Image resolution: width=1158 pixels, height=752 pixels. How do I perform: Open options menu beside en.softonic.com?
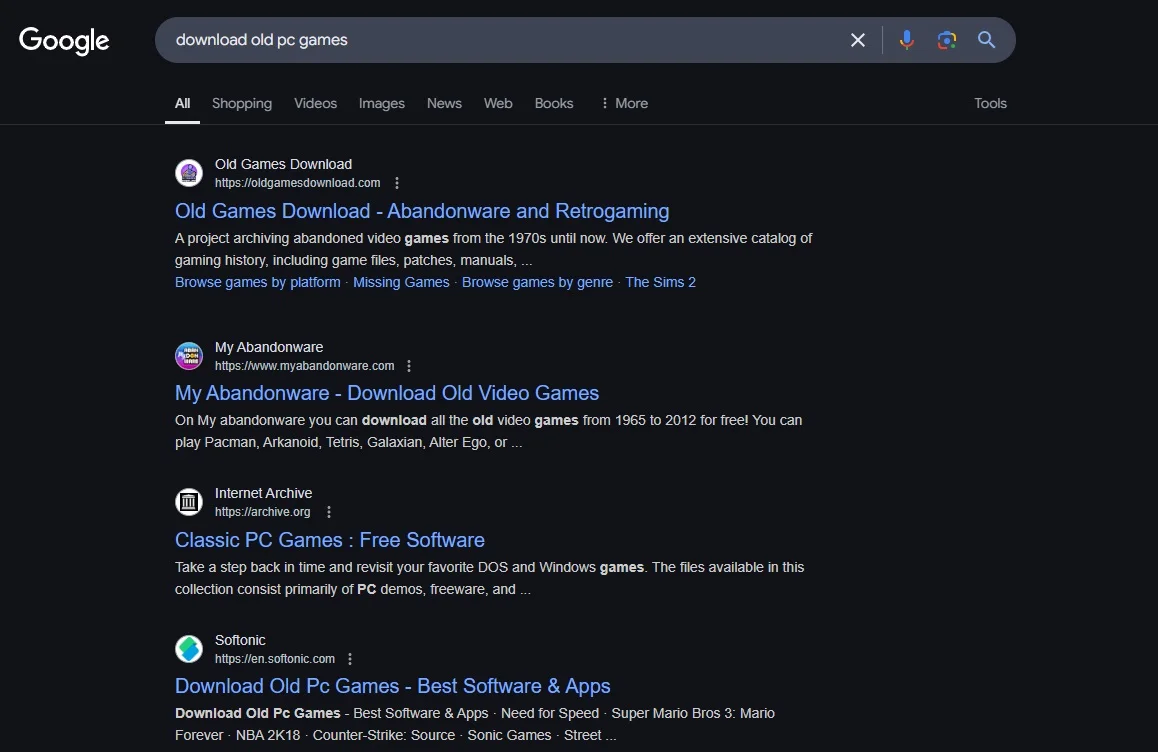(350, 659)
